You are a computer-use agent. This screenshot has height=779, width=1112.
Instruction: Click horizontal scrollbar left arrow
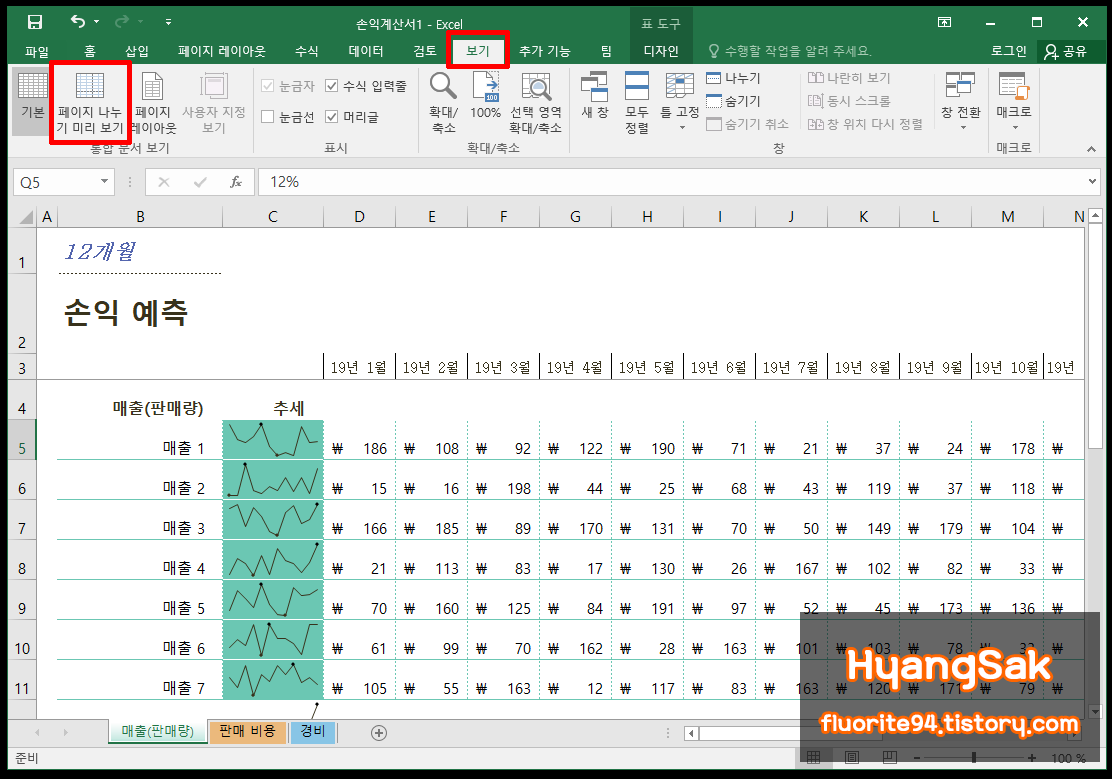click(691, 734)
